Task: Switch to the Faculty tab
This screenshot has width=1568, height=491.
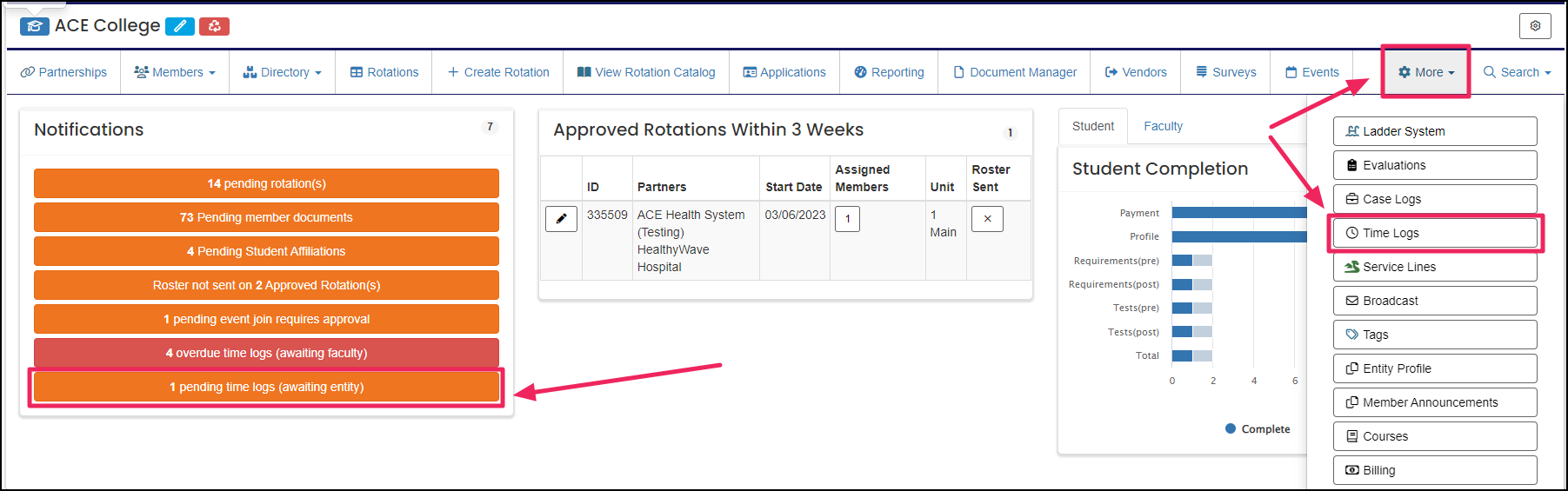Action: click(1163, 126)
